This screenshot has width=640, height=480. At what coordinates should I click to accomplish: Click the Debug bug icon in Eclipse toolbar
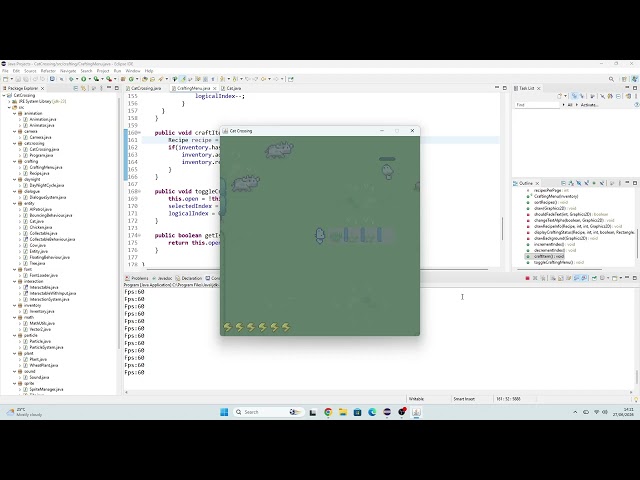pos(71,79)
